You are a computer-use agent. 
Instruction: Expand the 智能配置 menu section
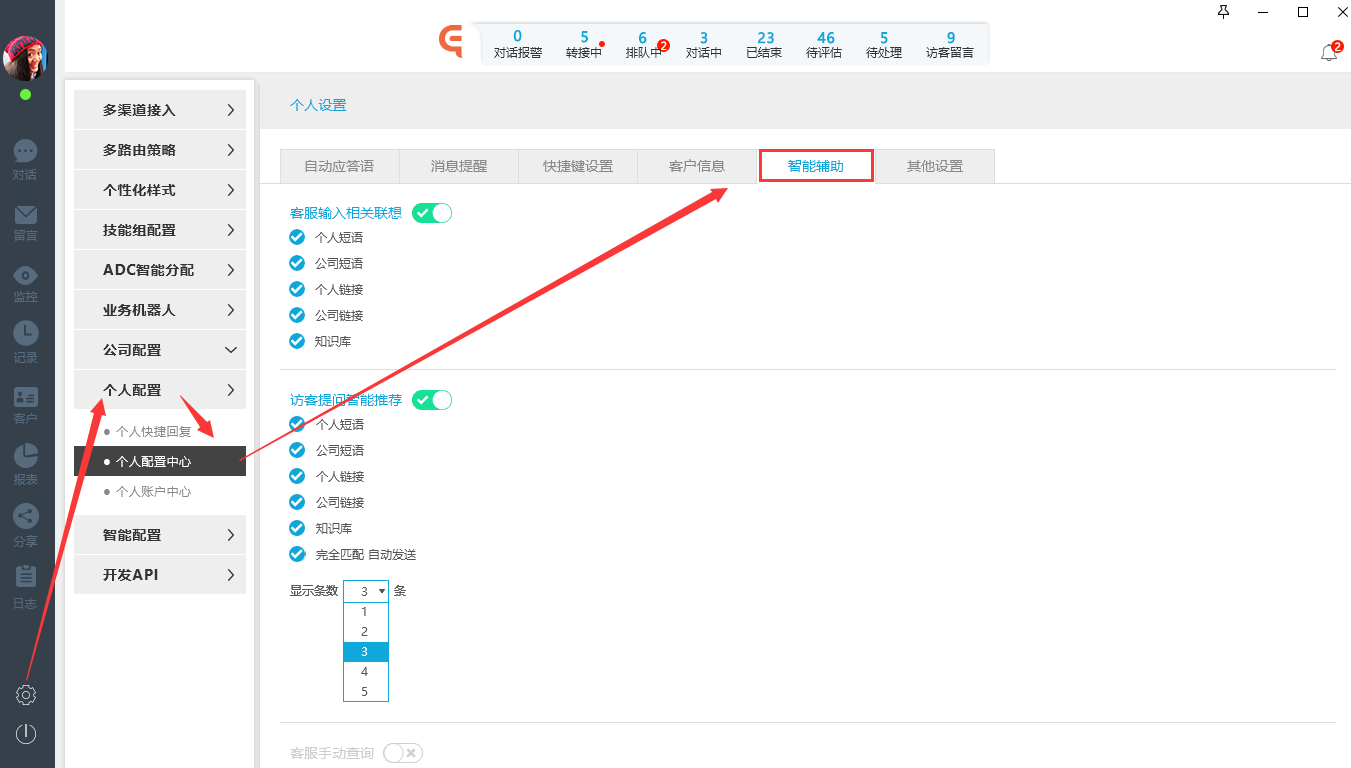coord(160,535)
